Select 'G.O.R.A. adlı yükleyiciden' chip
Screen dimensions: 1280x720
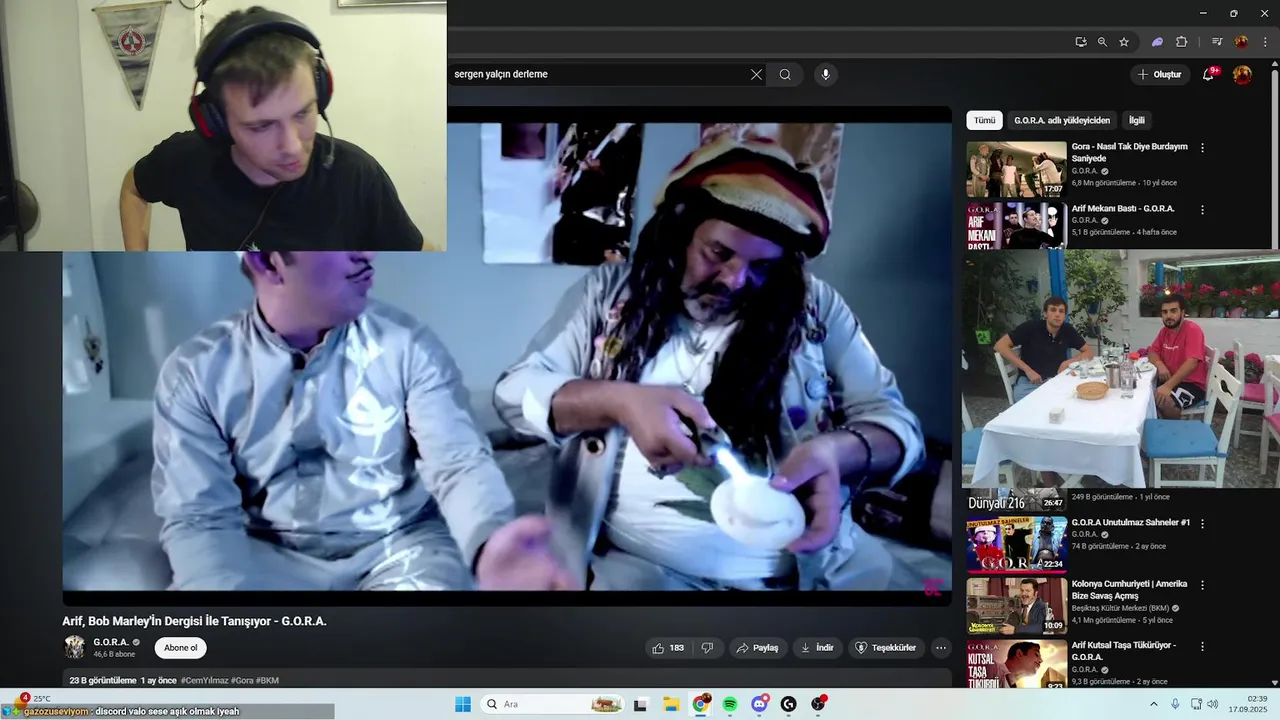[1062, 120]
